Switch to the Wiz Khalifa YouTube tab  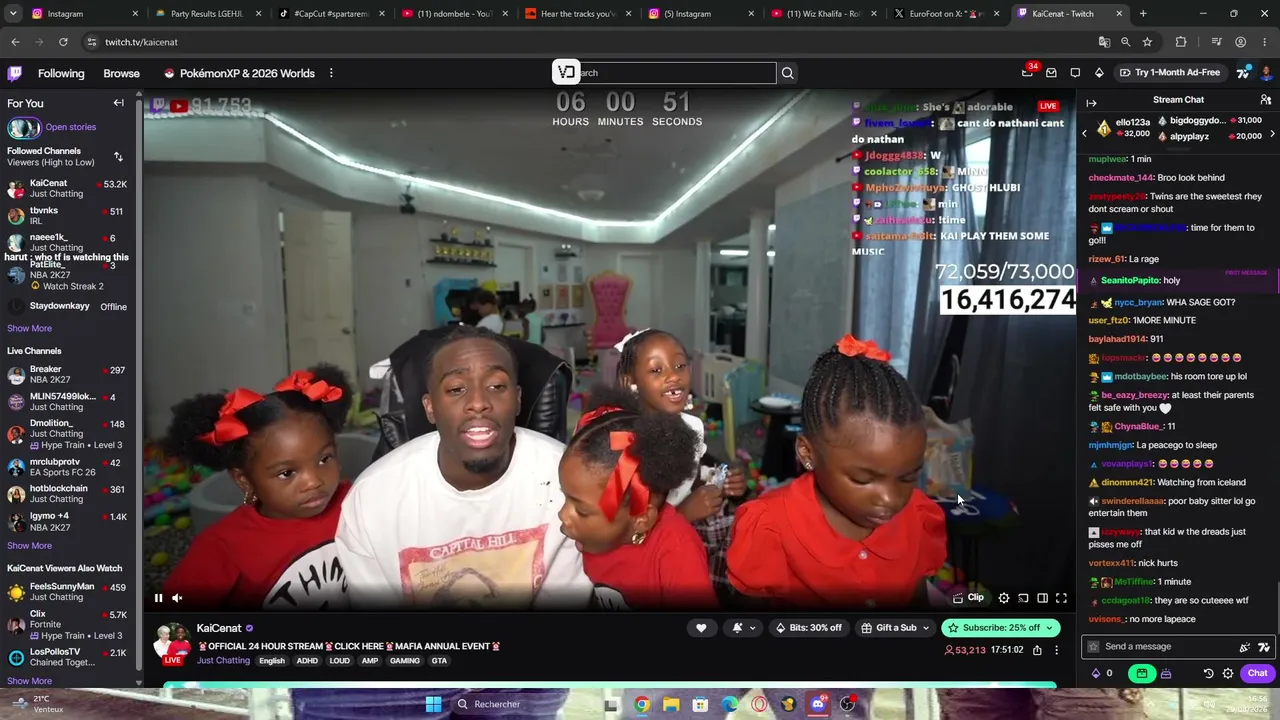tap(823, 14)
